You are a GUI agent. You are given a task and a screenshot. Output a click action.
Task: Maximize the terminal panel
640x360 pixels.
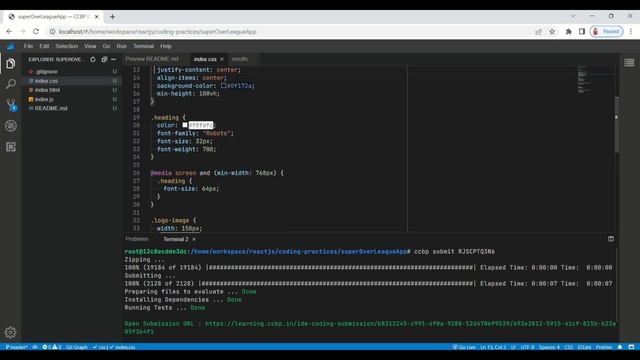pos(611,239)
